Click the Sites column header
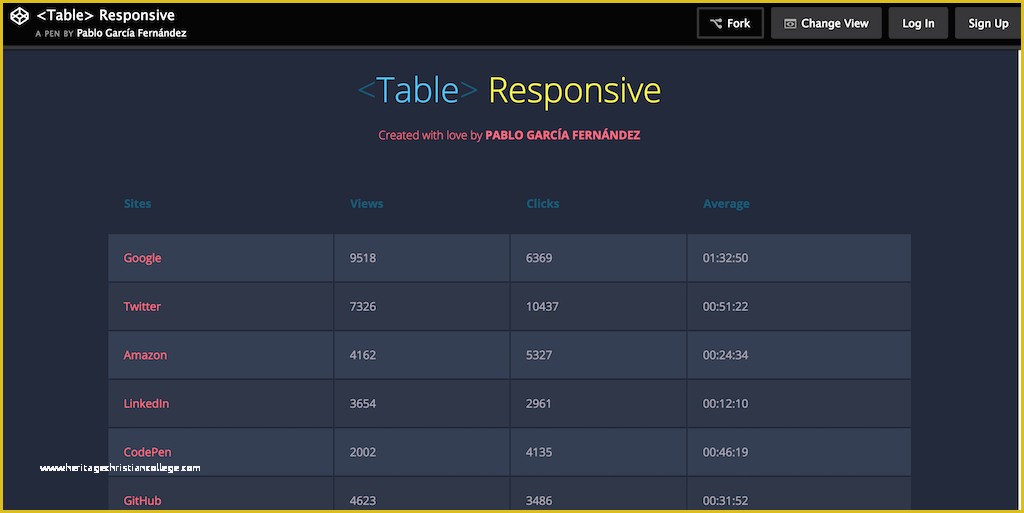The width and height of the screenshot is (1024, 513). pyautogui.click(x=137, y=204)
